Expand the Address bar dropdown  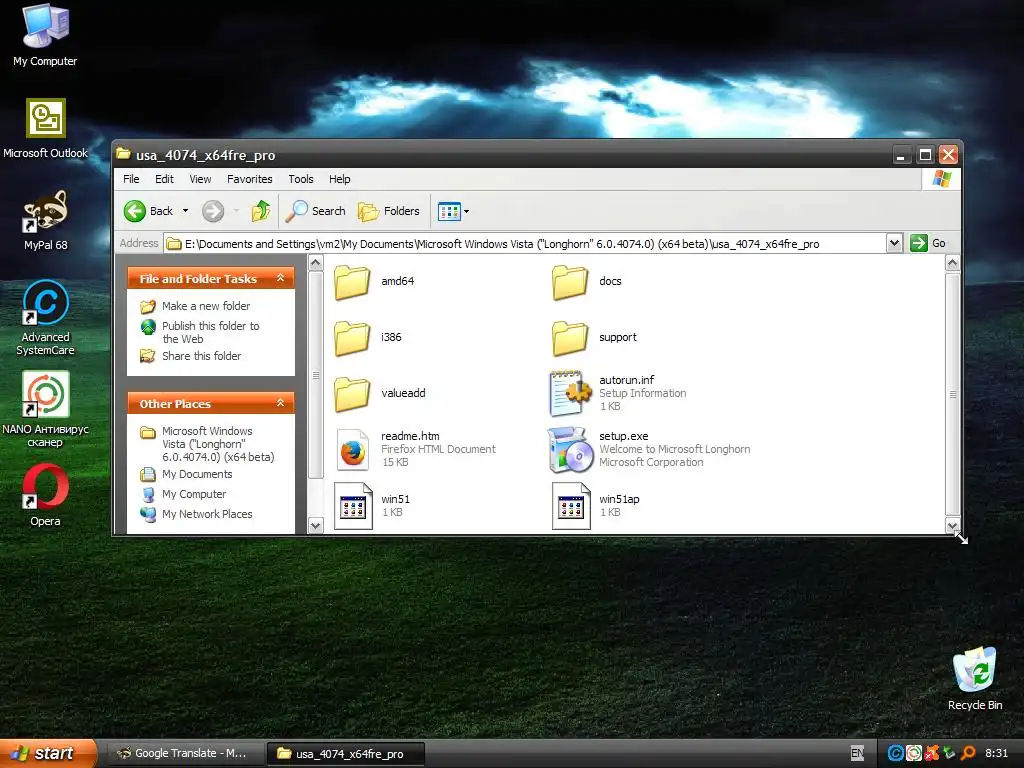click(x=894, y=244)
